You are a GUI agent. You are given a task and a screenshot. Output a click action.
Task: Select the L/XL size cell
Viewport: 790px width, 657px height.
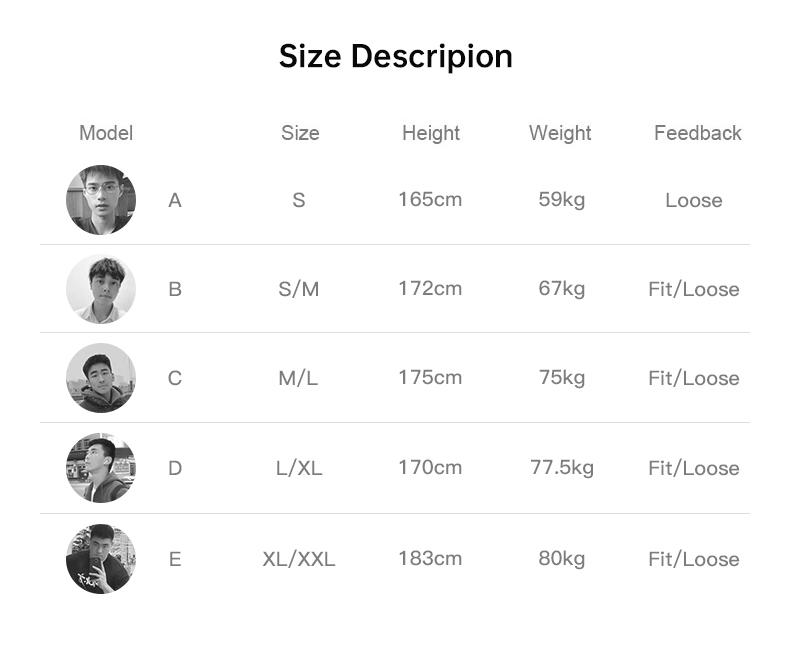click(x=299, y=468)
